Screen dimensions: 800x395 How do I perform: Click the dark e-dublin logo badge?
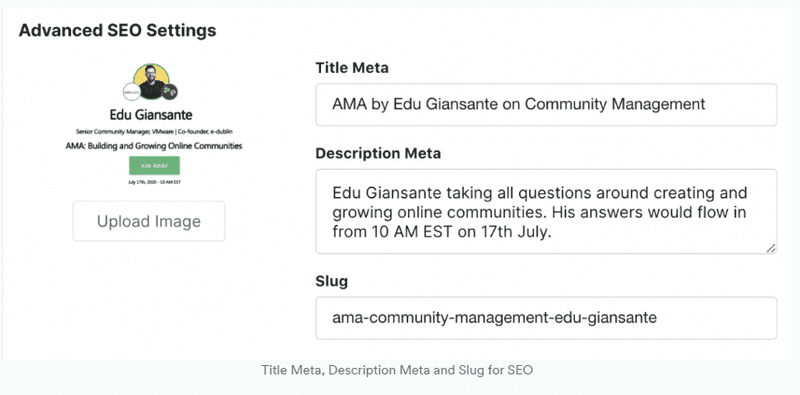pos(169,92)
